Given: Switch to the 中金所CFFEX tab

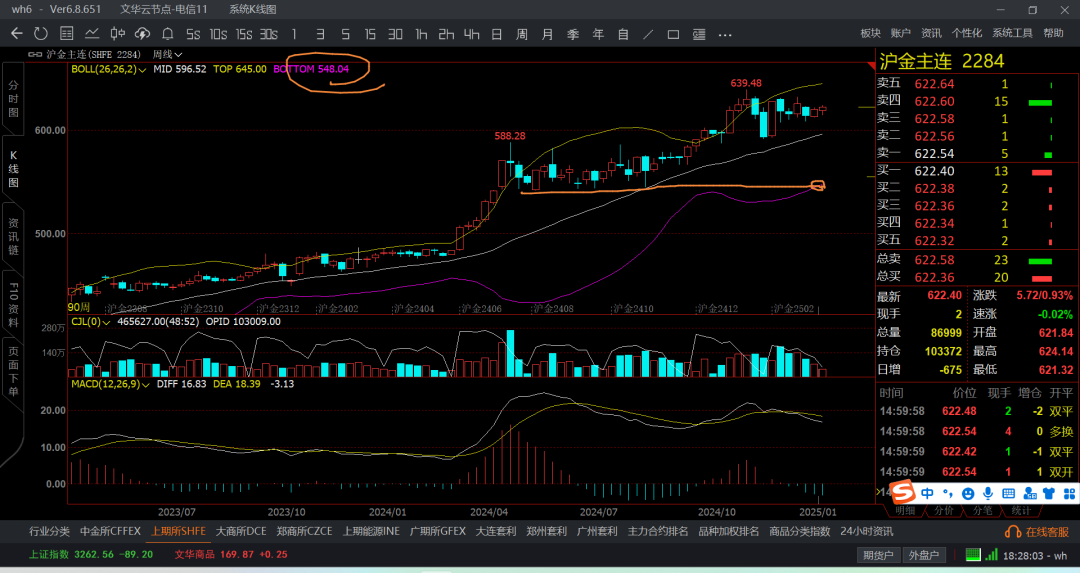Looking at the screenshot, I should pyautogui.click(x=110, y=531).
